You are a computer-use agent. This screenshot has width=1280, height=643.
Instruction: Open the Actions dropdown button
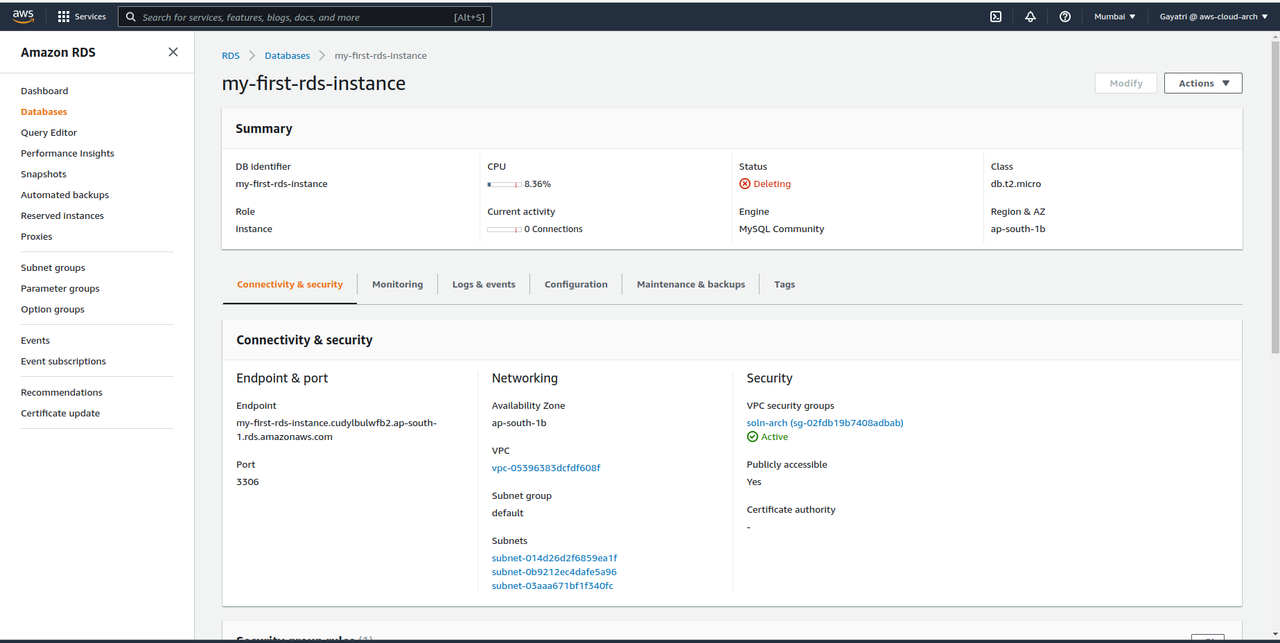pos(1203,83)
